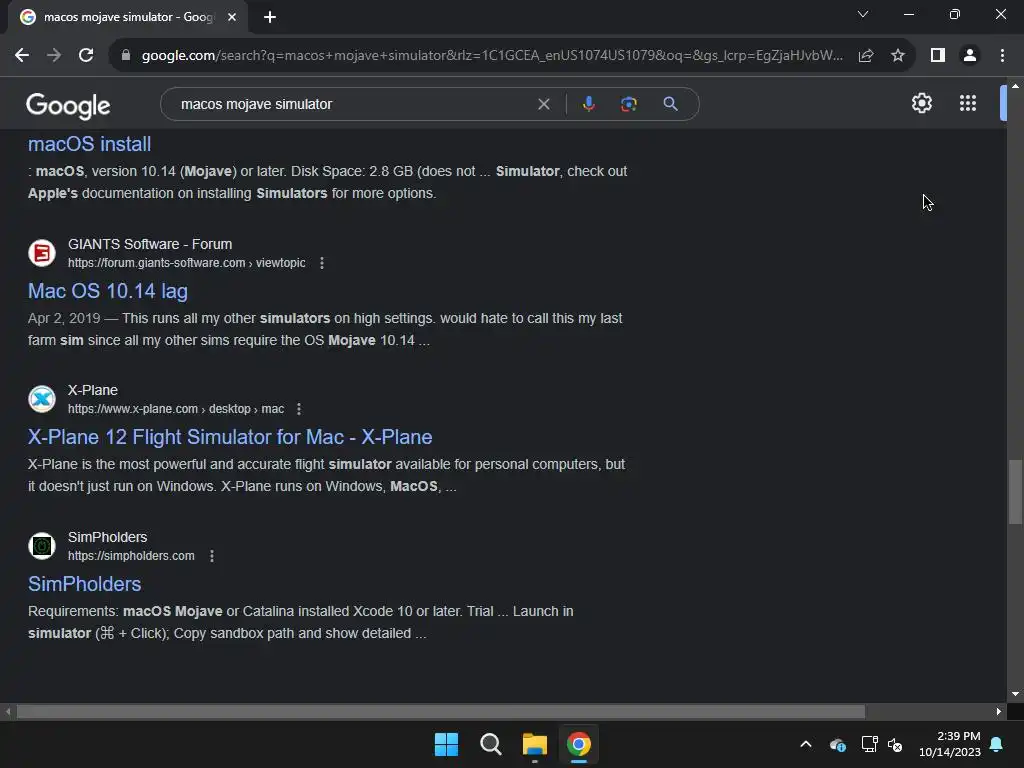Viewport: 1024px width, 768px height.
Task: Open network status tray icon
Action: point(869,744)
